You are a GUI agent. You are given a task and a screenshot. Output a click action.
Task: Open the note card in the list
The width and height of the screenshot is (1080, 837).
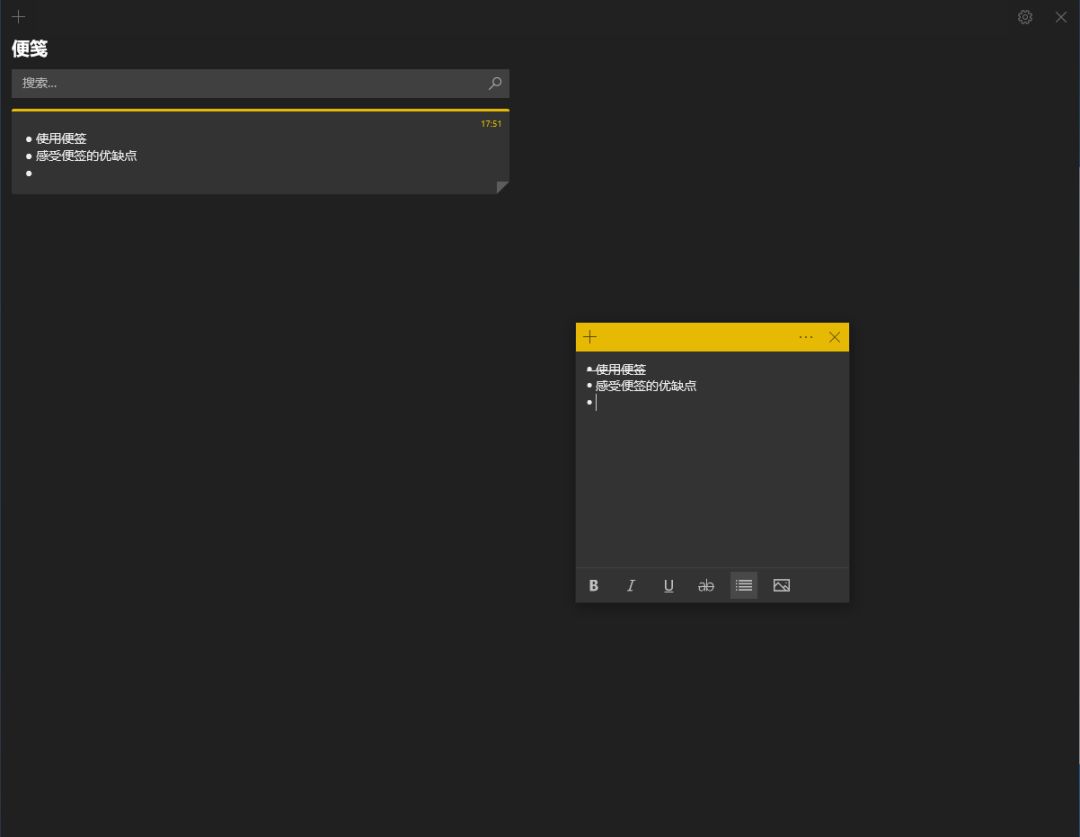pos(260,155)
